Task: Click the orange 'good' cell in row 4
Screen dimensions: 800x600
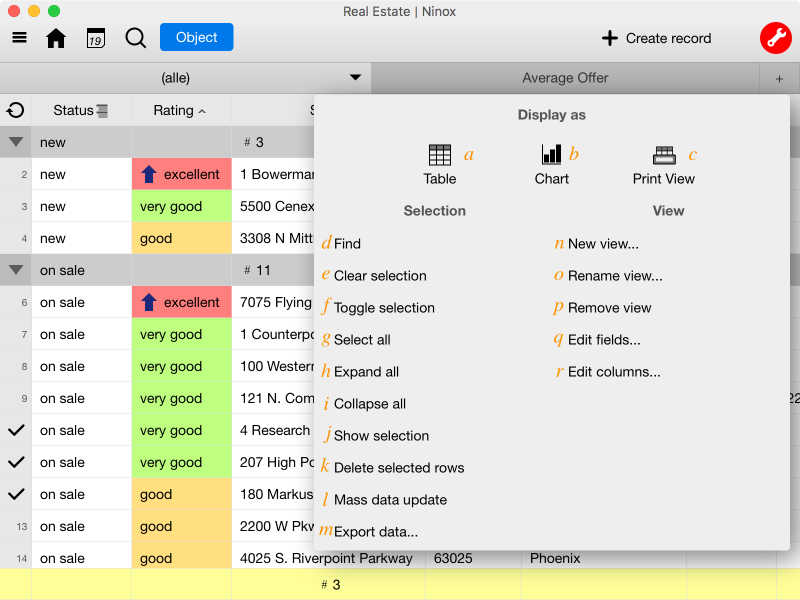Action: point(182,238)
